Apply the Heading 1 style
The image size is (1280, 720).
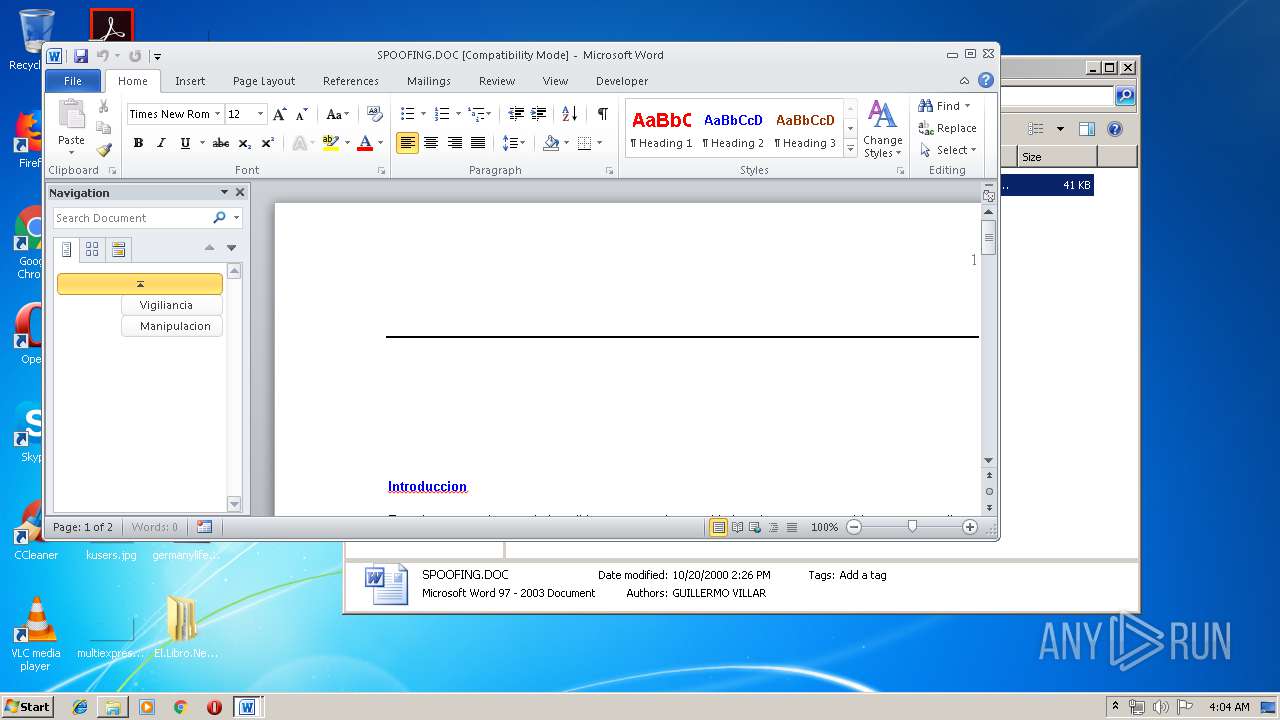(661, 129)
